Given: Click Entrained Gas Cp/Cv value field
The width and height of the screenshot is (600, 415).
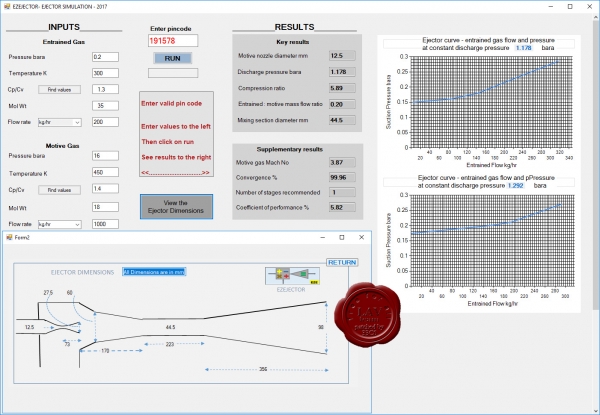Looking at the screenshot, I should coord(105,90).
